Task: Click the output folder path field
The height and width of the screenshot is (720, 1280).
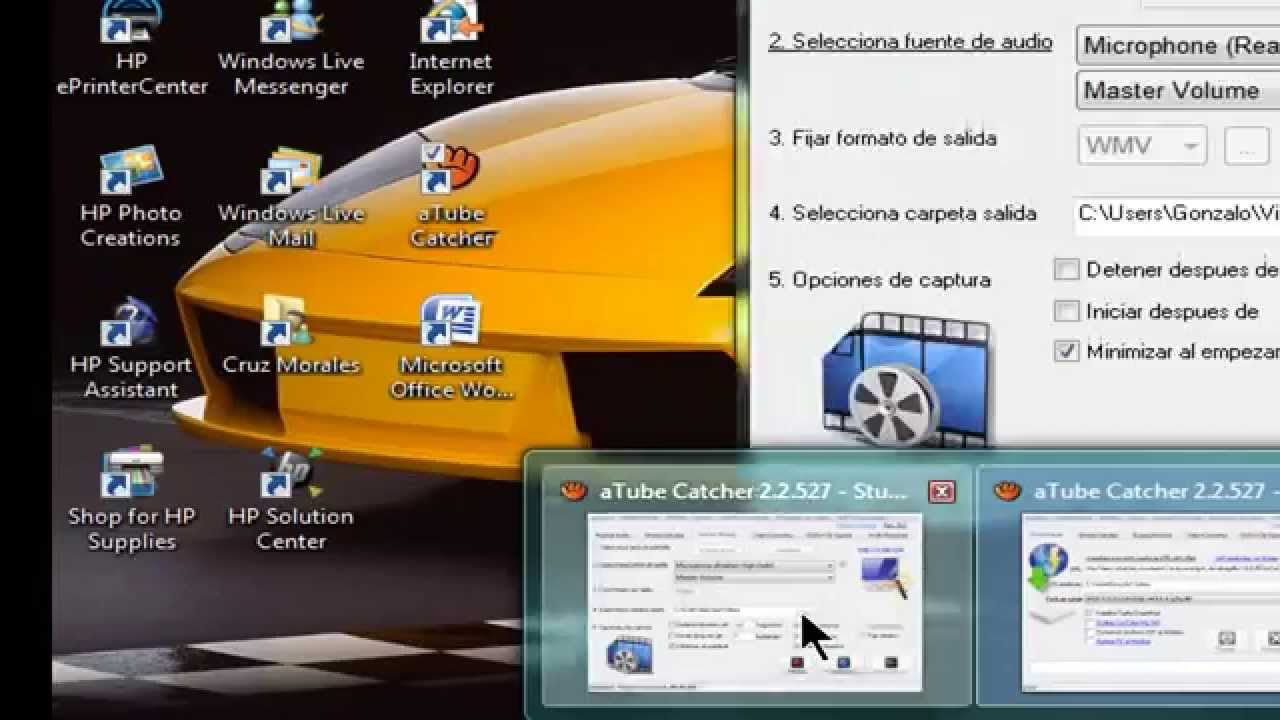Action: (1177, 214)
